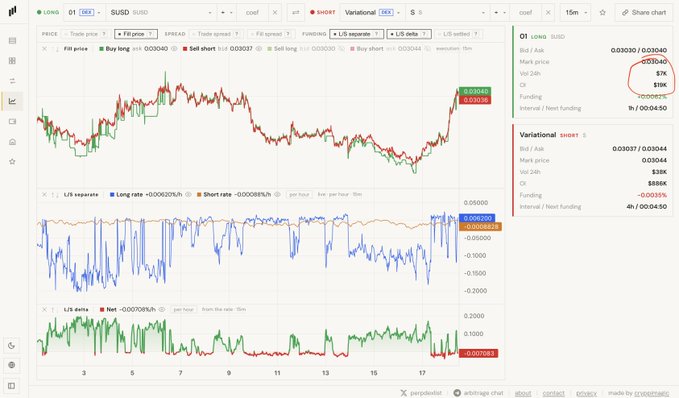679x398 pixels.
Task: Click the Long rate blue color swatch
Action: coord(112,195)
